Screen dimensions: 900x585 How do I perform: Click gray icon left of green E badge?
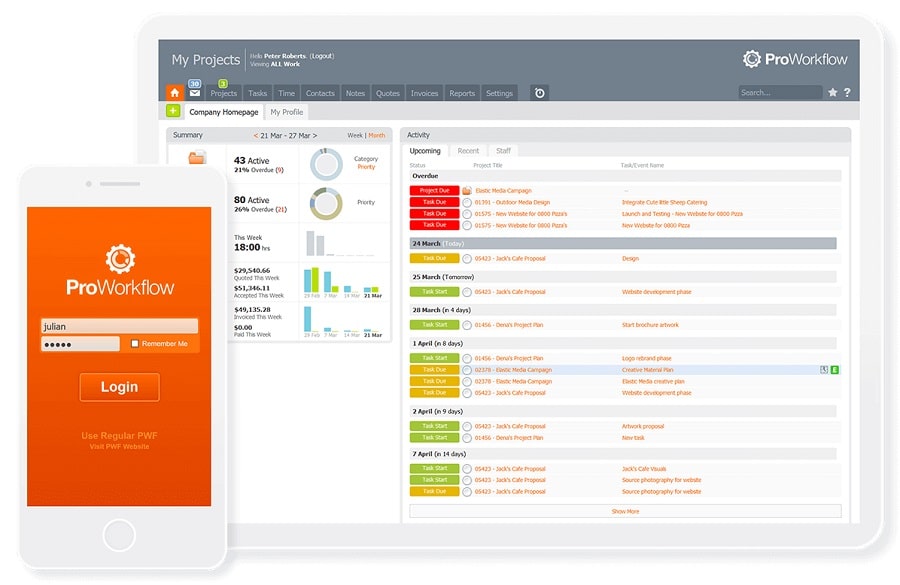(824, 370)
